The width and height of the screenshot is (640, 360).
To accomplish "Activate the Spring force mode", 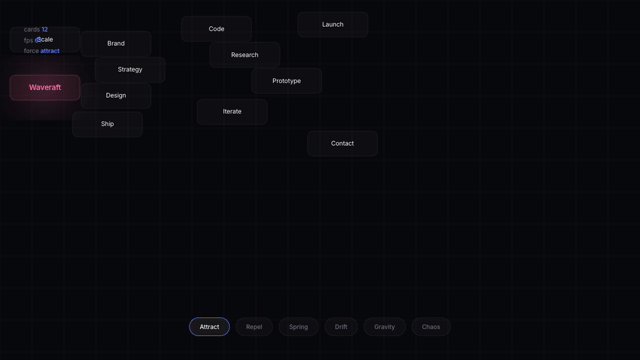I will click(298, 327).
